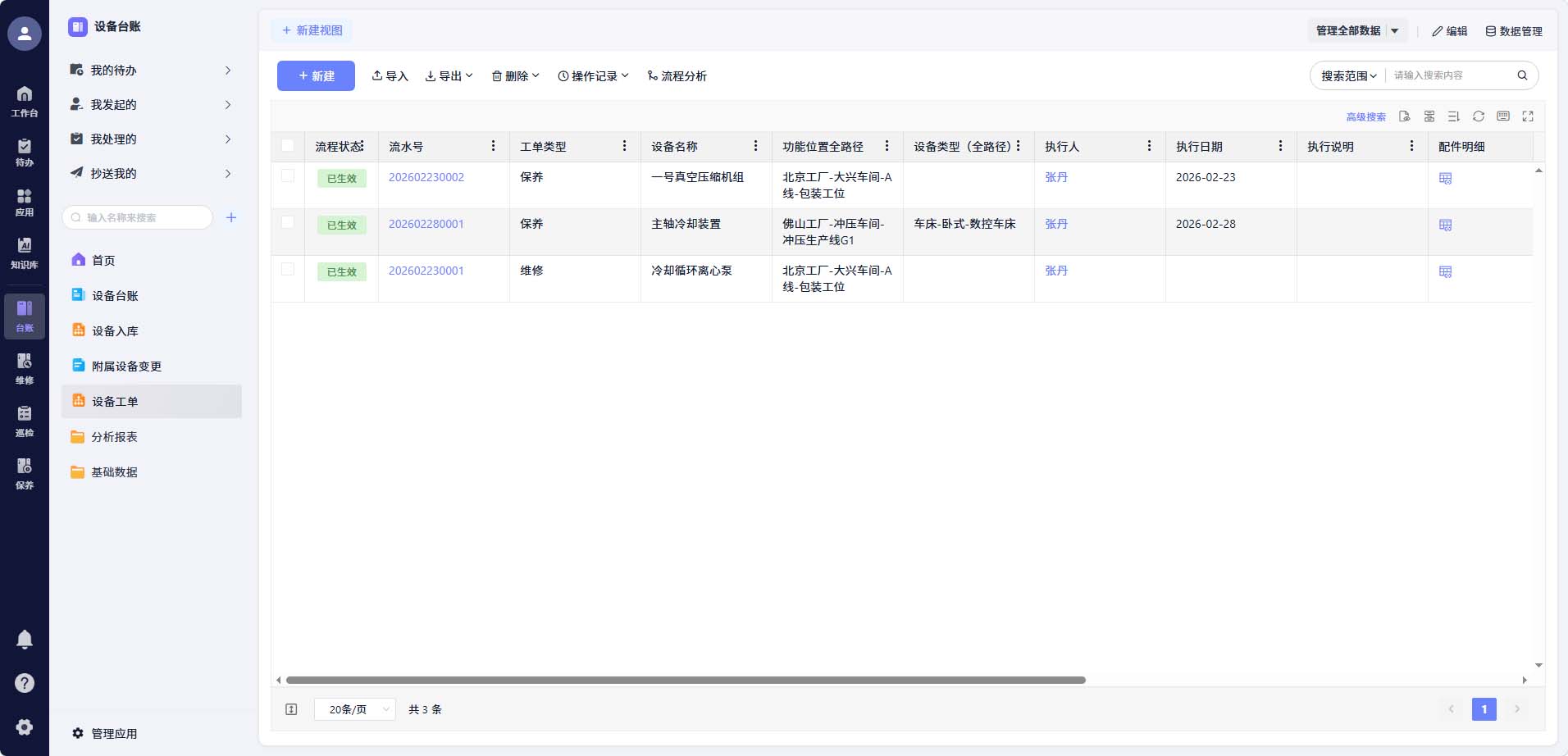Check the row for 202602230001
This screenshot has width=1568, height=756.
pos(288,269)
